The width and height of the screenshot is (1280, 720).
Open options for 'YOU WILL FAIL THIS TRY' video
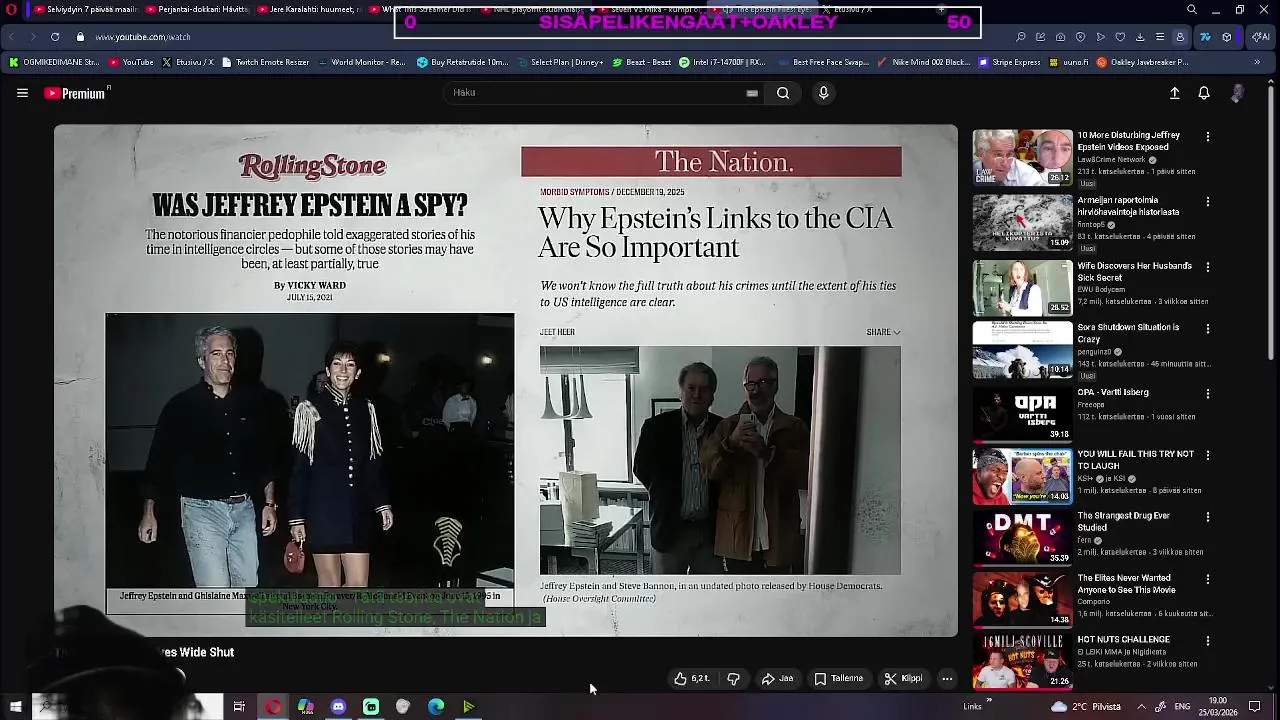[x=1208, y=456]
